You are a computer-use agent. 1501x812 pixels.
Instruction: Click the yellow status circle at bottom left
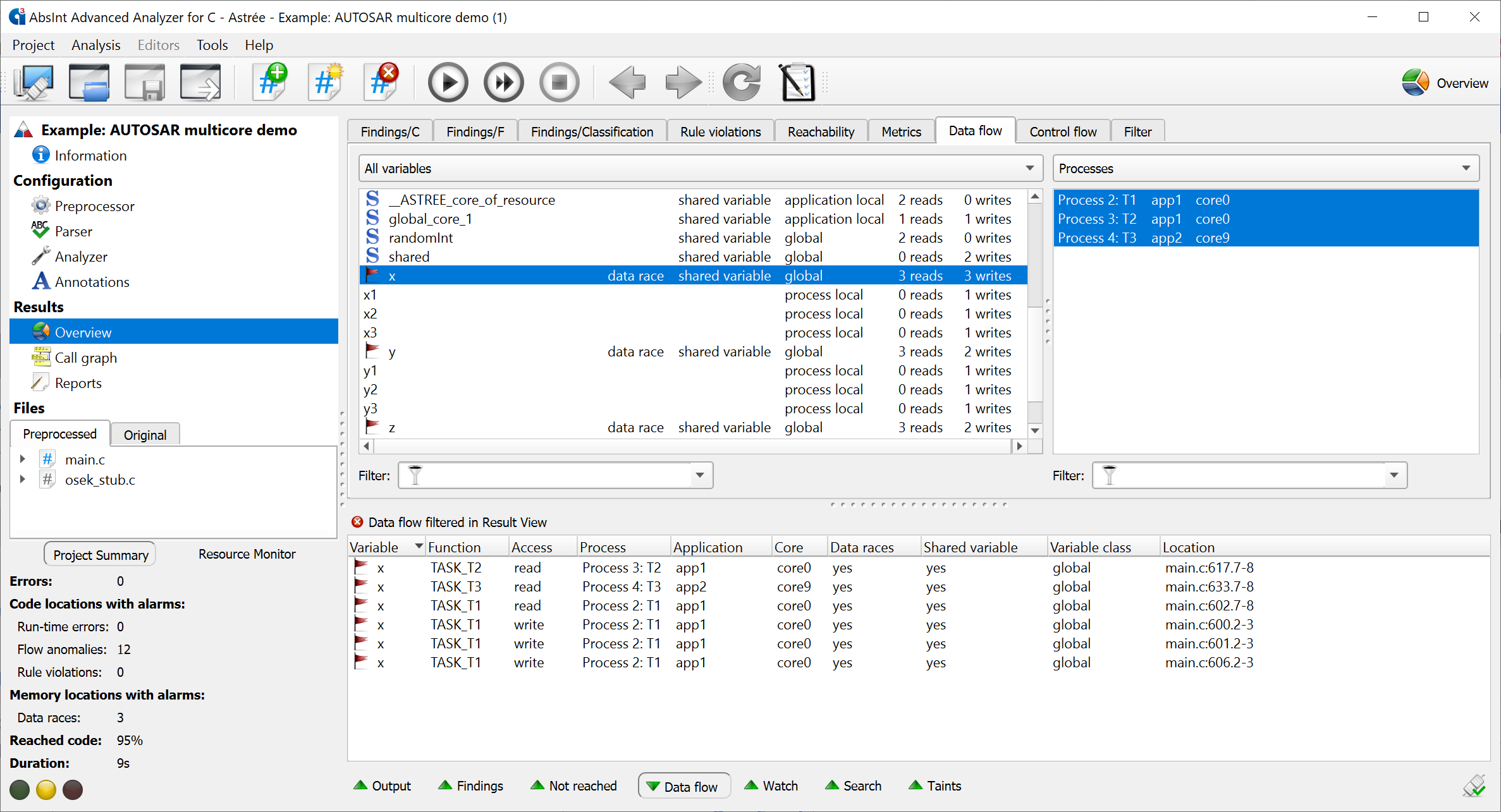point(46,789)
